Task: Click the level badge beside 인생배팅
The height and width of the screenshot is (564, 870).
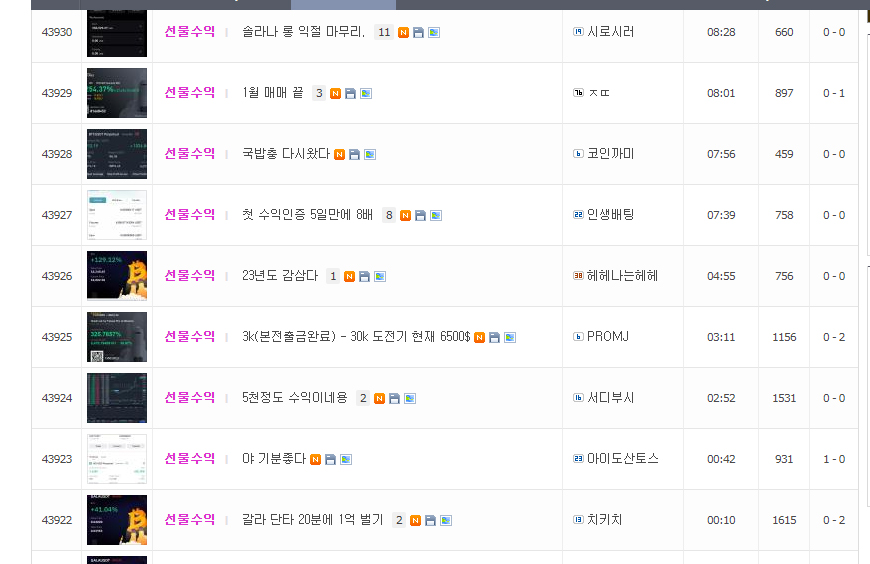Action: click(578, 215)
